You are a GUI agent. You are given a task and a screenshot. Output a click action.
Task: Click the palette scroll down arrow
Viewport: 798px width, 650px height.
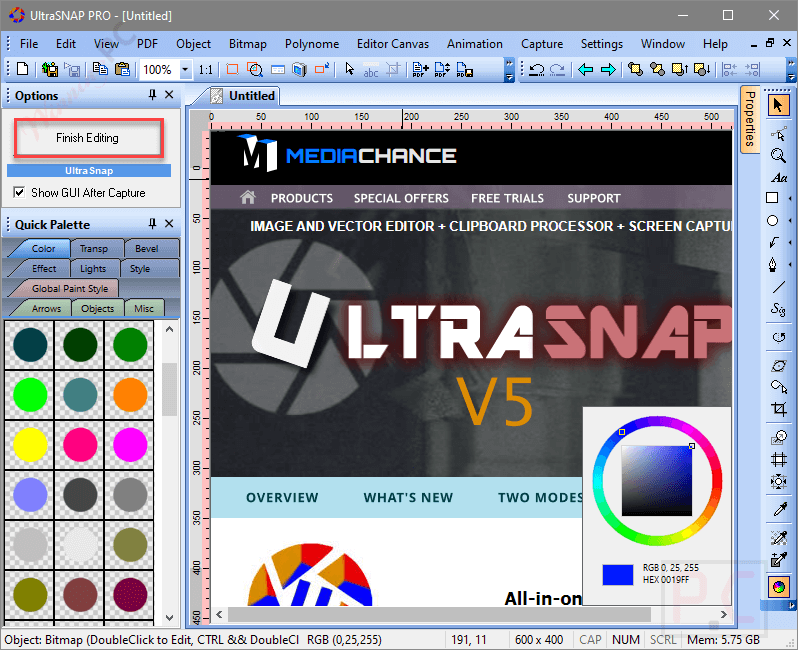170,617
